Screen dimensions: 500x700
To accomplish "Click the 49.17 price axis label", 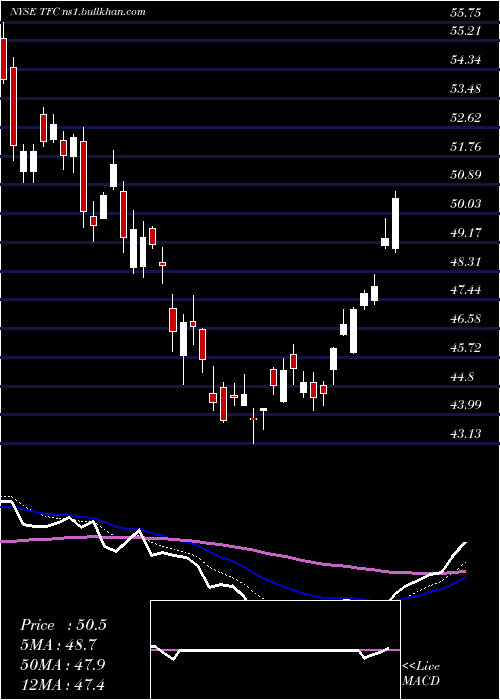I will click(x=466, y=232).
